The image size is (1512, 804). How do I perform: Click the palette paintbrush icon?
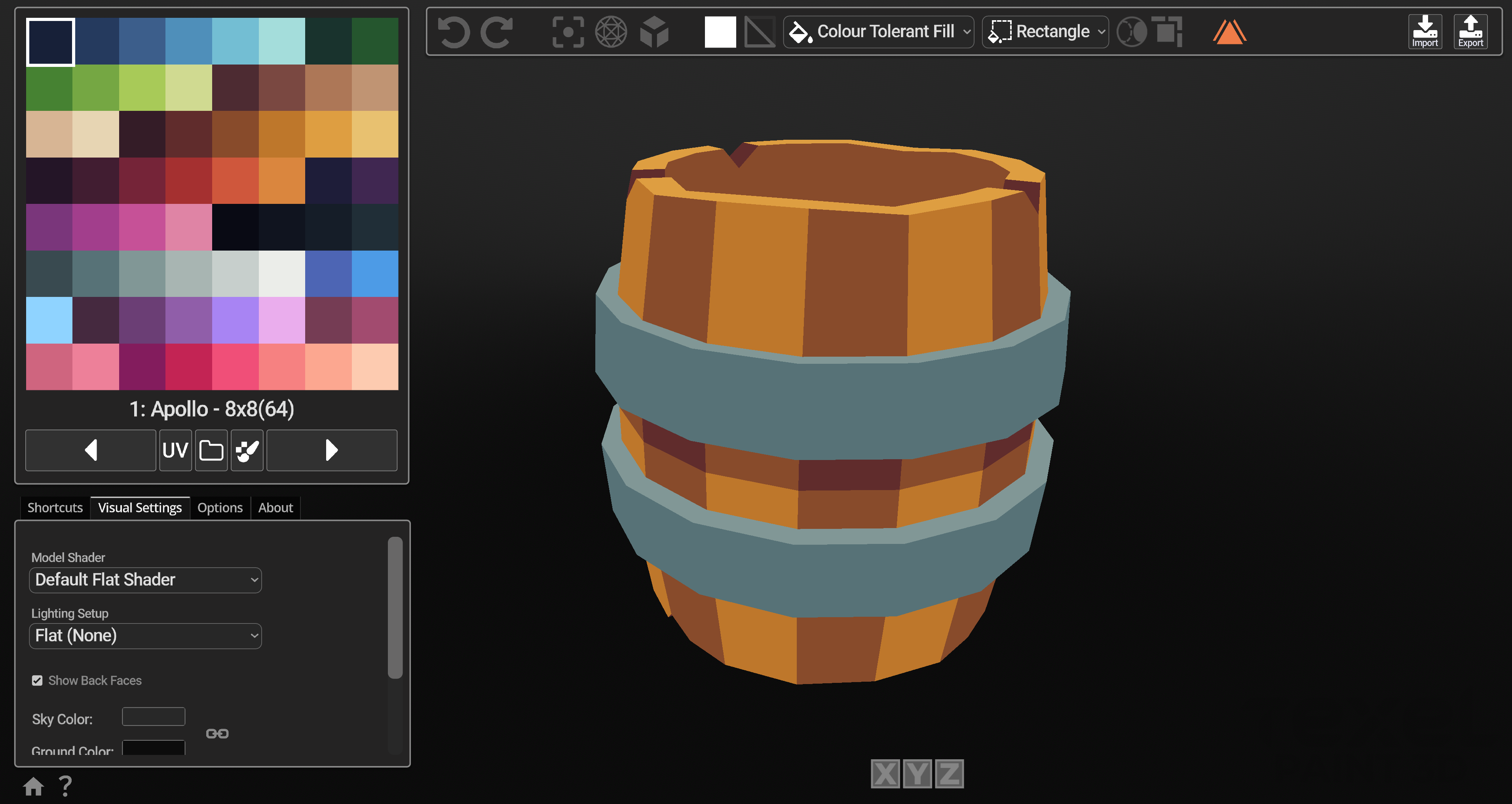coord(247,450)
